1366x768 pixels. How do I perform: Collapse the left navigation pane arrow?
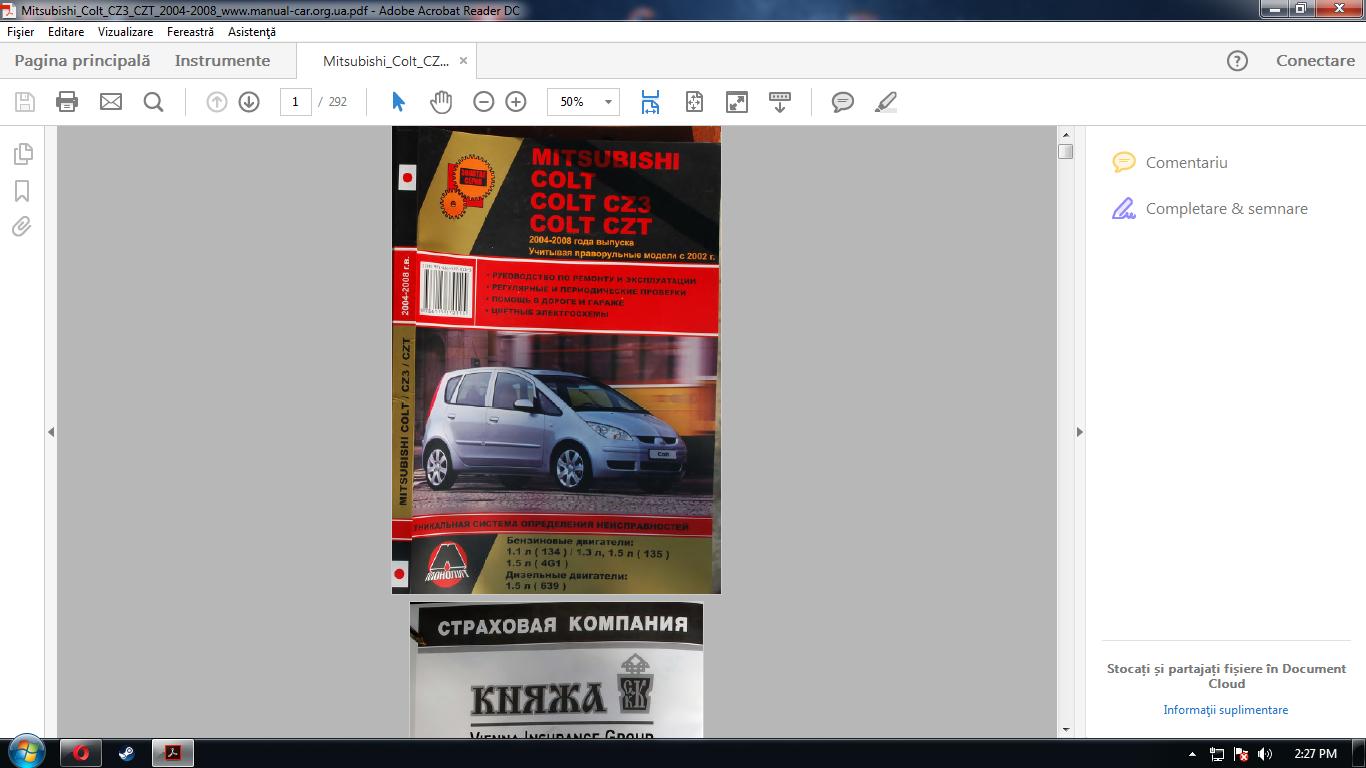50,432
